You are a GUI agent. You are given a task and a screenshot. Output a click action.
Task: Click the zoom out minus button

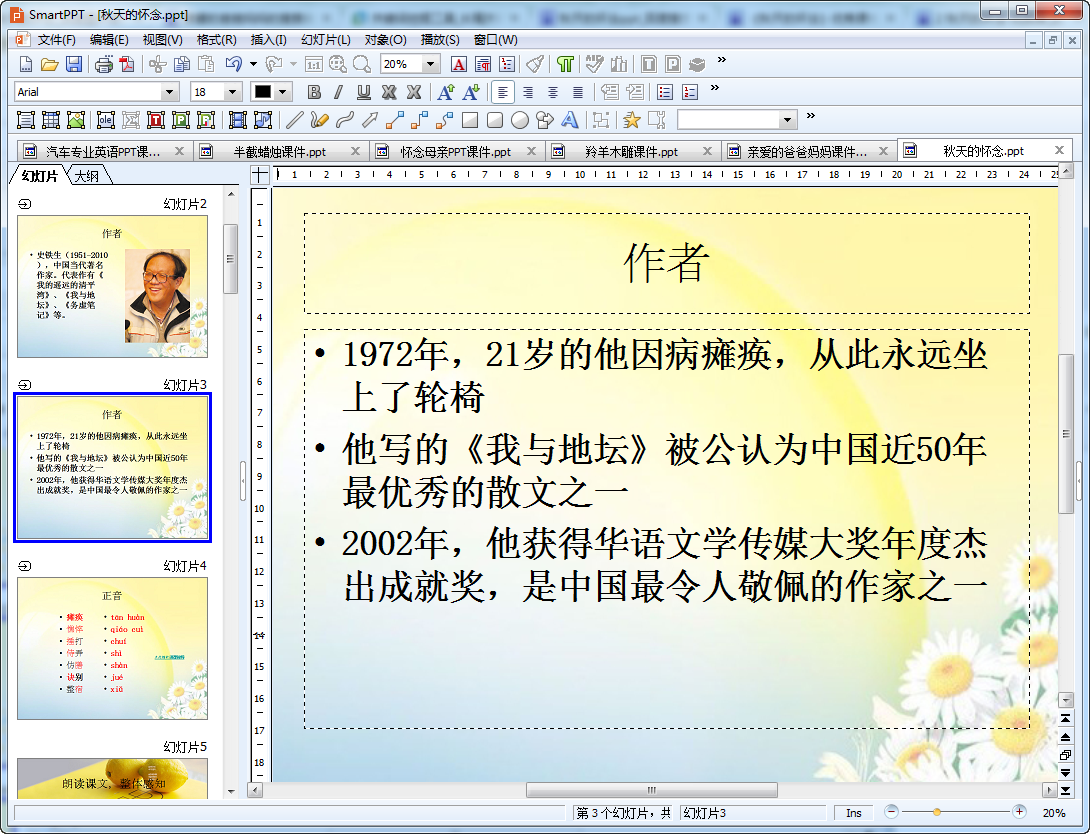tap(891, 812)
